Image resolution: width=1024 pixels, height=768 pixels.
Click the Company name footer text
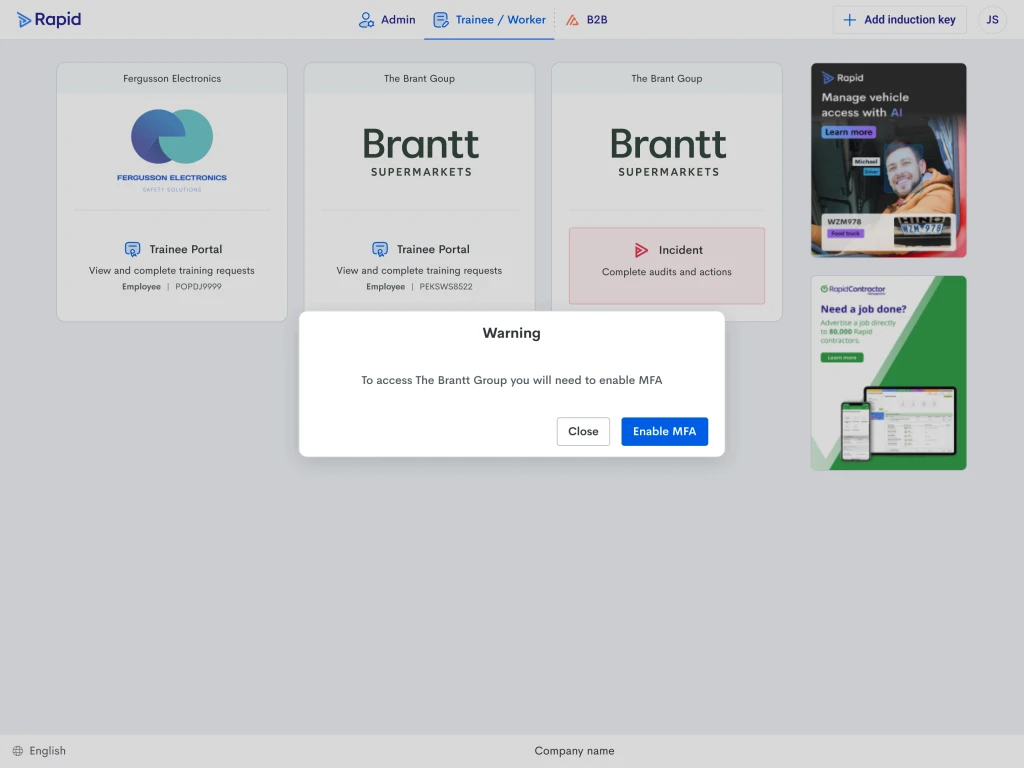(574, 751)
